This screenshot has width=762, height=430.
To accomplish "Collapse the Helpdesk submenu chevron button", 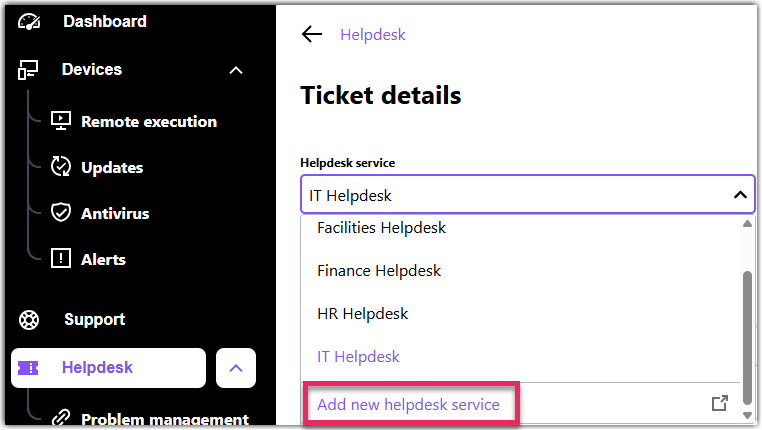I will click(x=236, y=368).
